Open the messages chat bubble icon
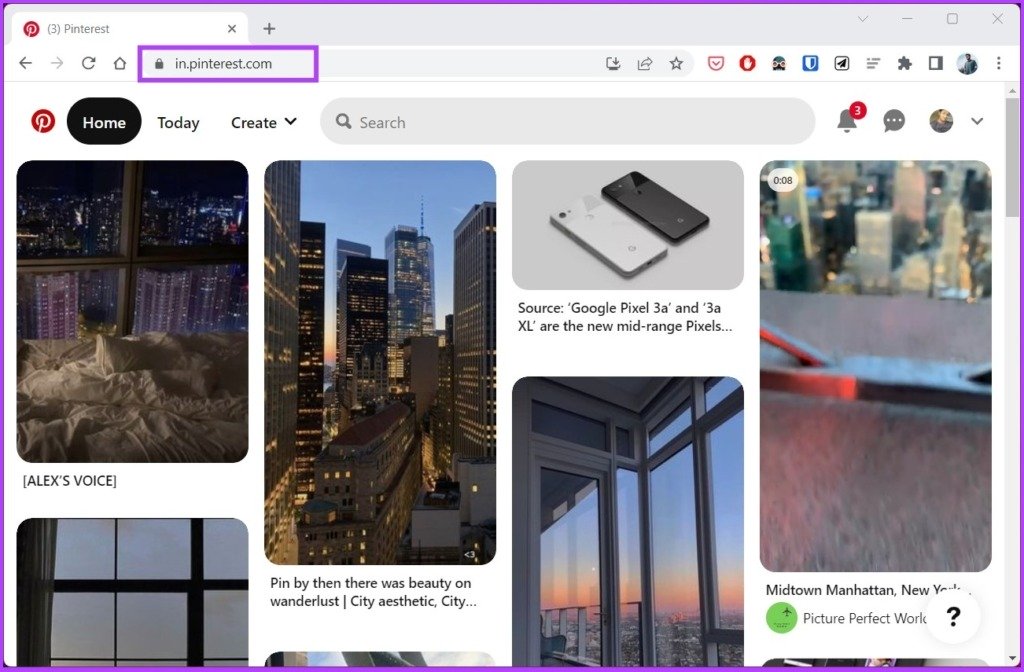 pyautogui.click(x=894, y=121)
